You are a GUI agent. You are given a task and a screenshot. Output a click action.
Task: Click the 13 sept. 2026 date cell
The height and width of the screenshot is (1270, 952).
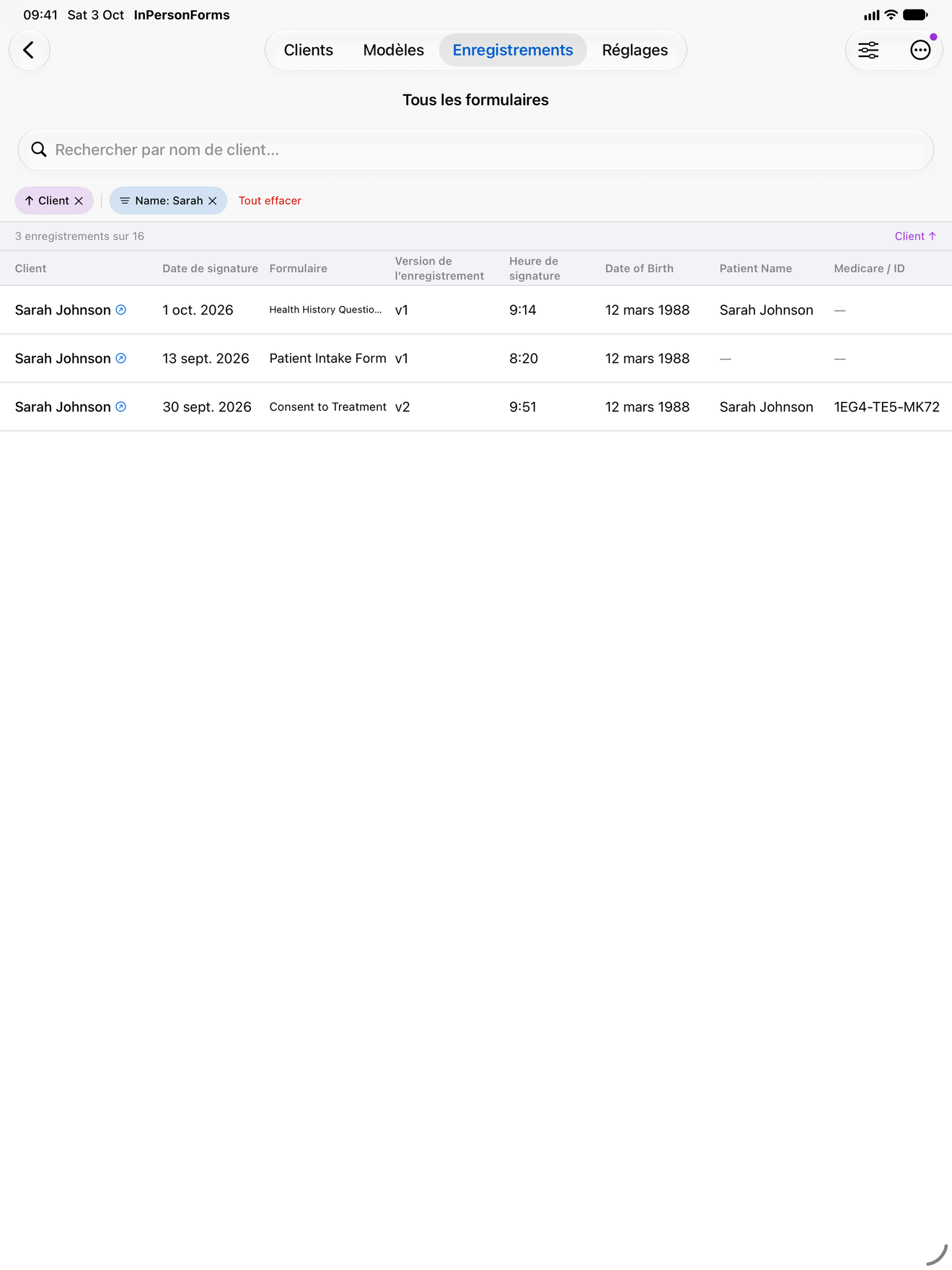pyautogui.click(x=206, y=358)
